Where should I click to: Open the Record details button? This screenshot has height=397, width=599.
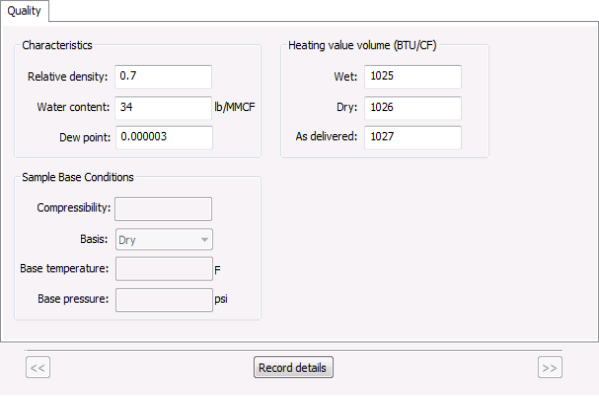pos(293,367)
